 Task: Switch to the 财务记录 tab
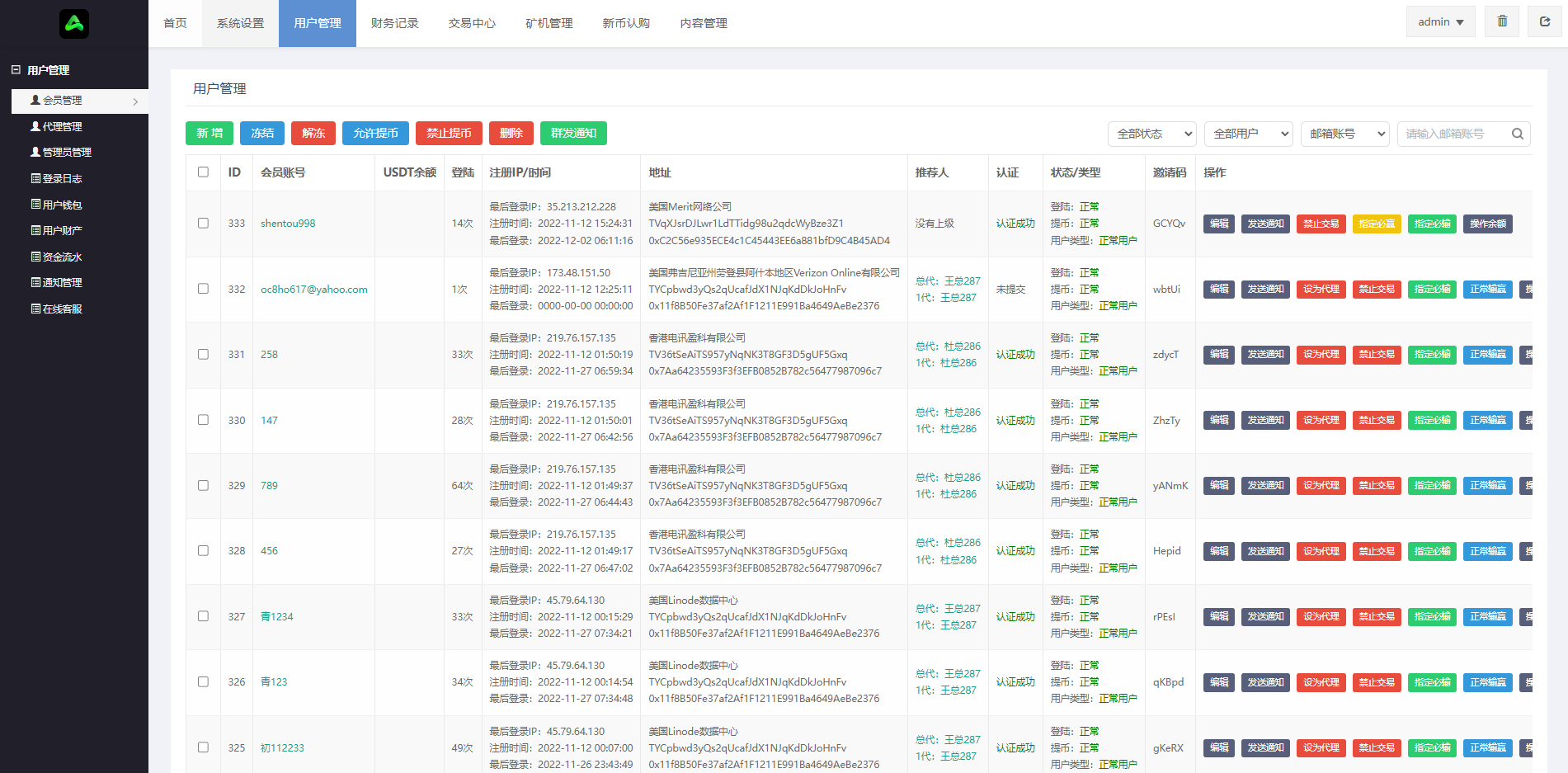[x=395, y=23]
